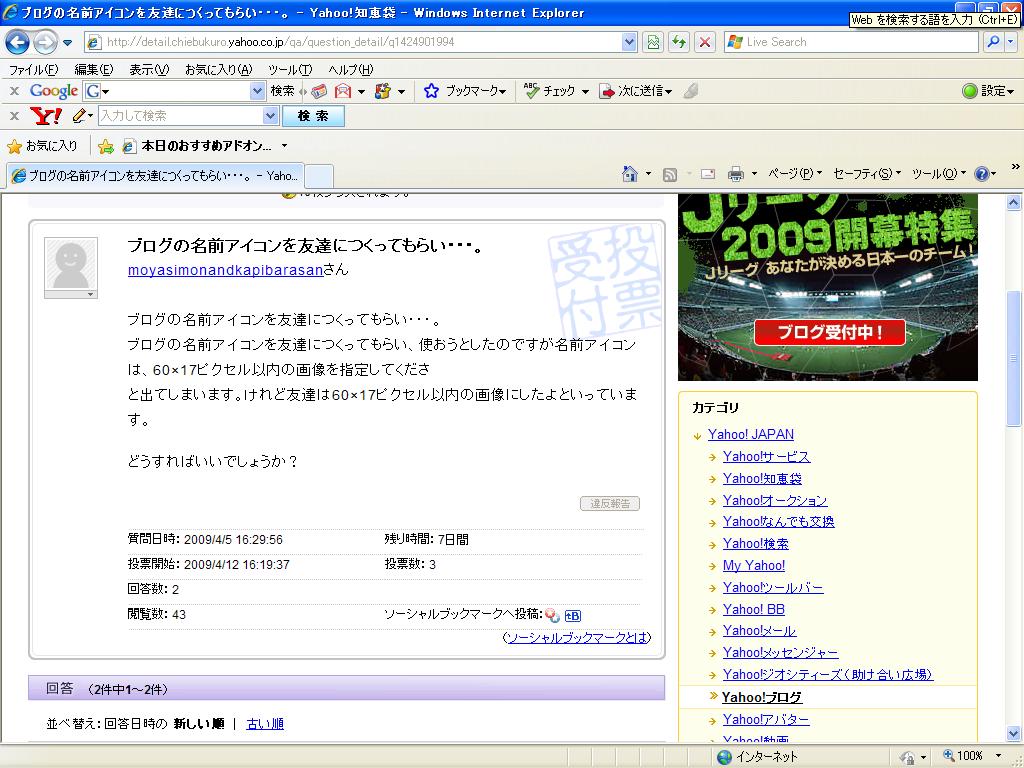Click the empty new tab button
The width and height of the screenshot is (1024, 768).
coord(319,176)
